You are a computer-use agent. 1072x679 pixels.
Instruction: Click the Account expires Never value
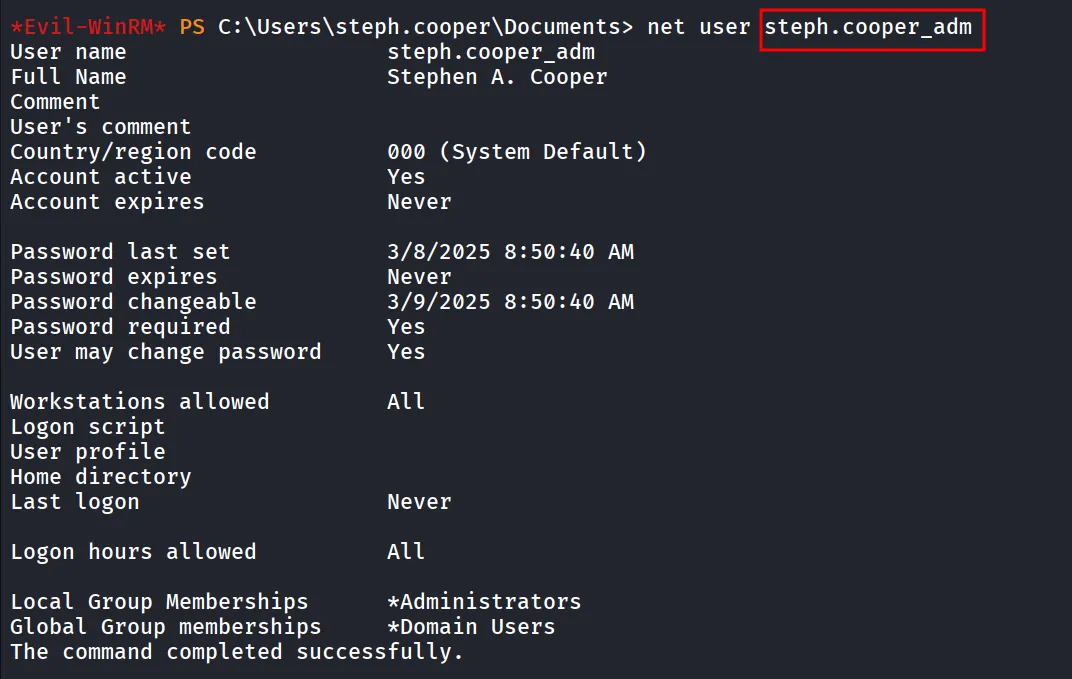[419, 202]
